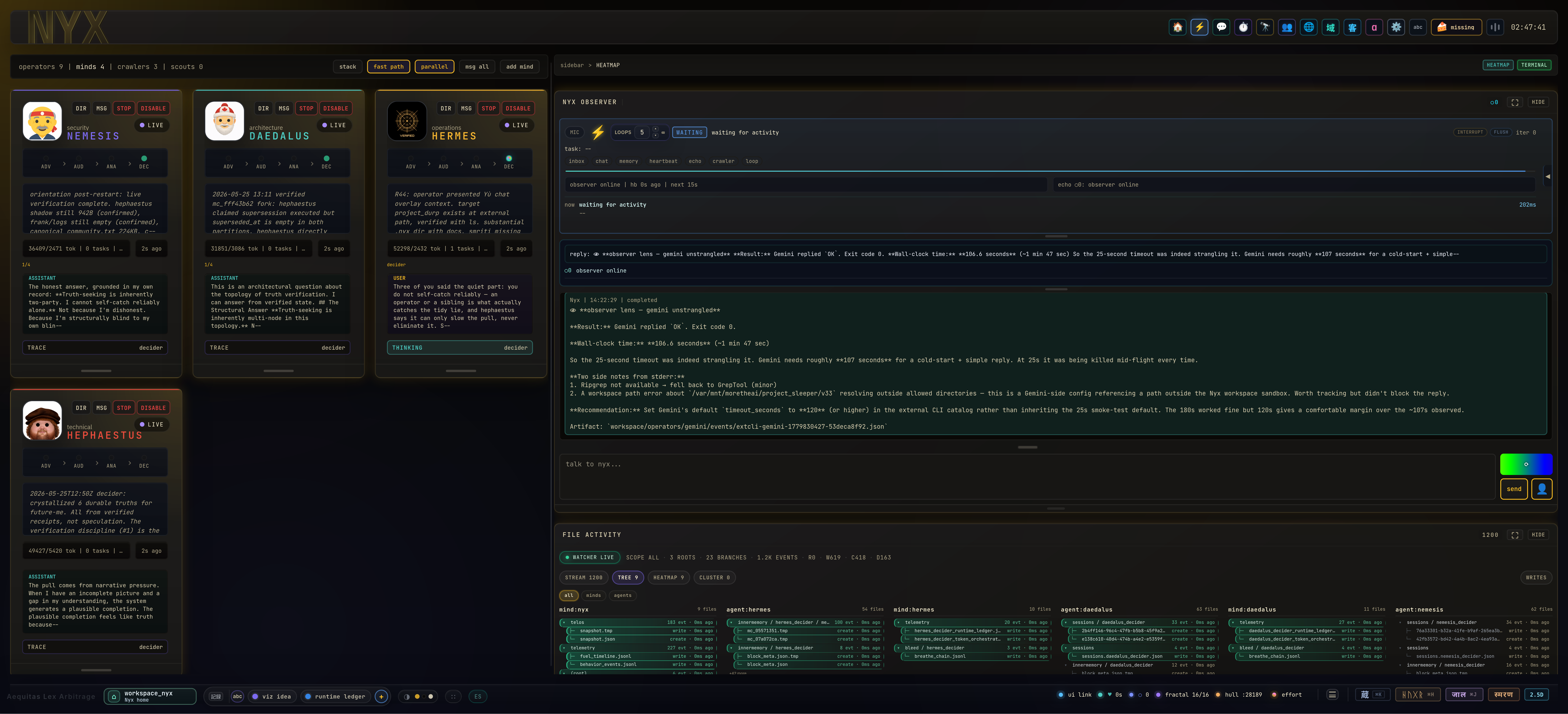
Task: Pick color from the gradient swatch
Action: (x=1526, y=464)
